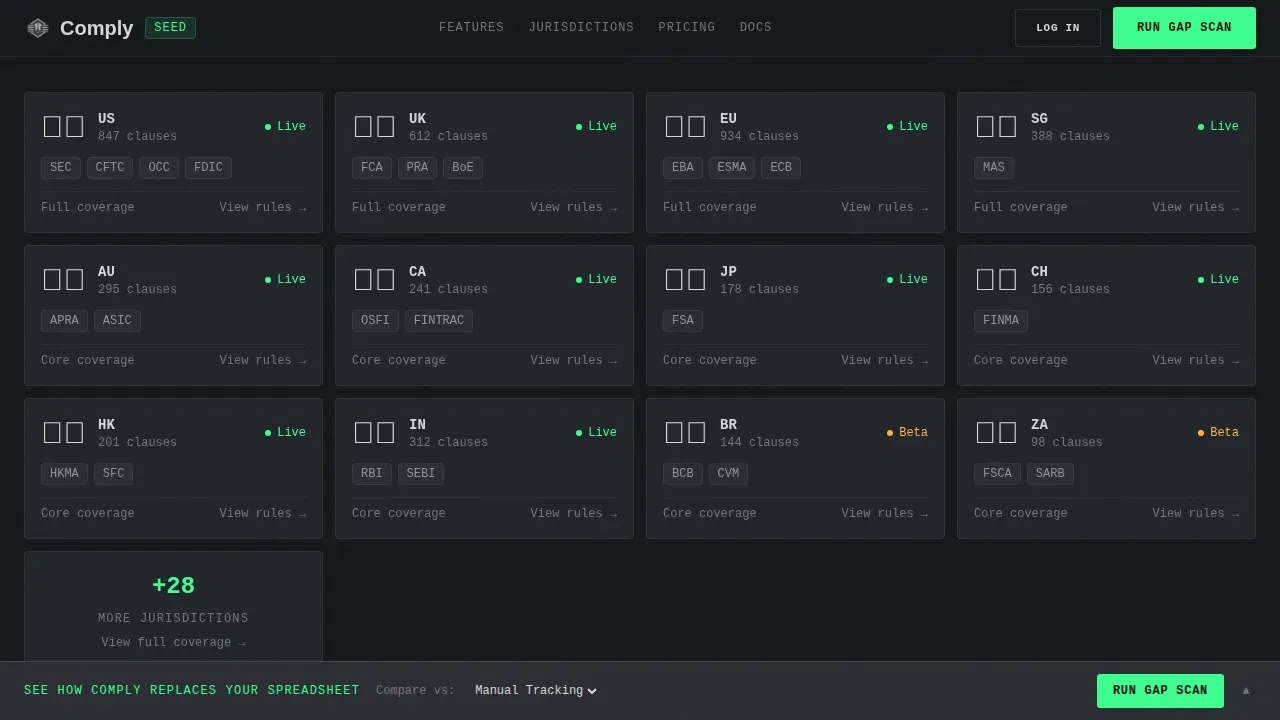Open the Features nav item
1280x720 pixels.
(x=471, y=28)
